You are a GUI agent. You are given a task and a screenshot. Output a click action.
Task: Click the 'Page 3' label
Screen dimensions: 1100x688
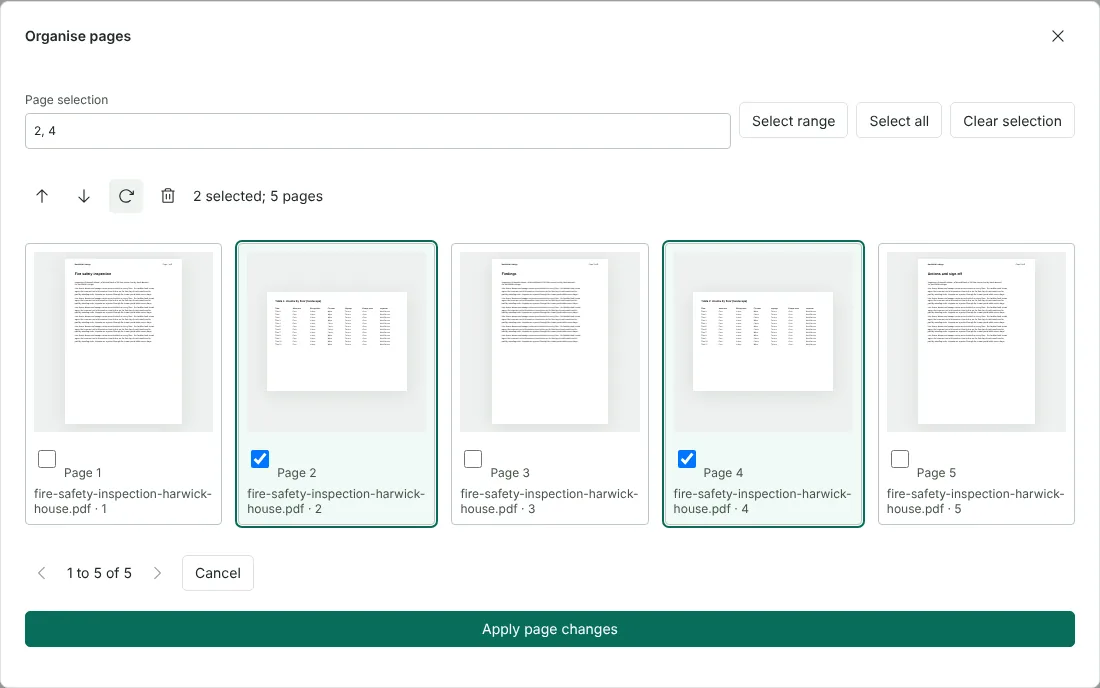[510, 473]
